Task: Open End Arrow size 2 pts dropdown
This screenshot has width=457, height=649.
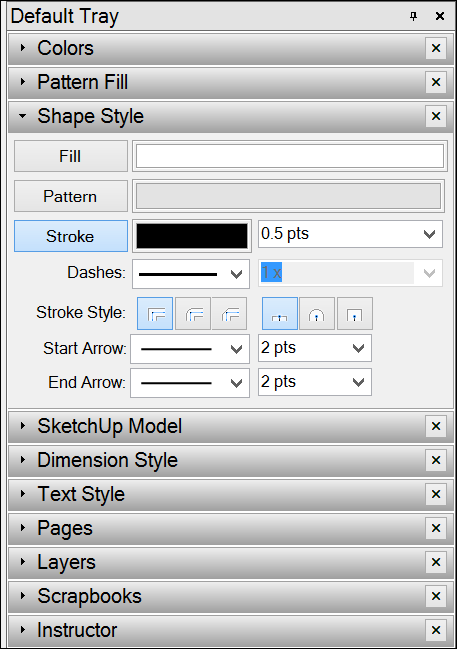Action: tap(315, 382)
